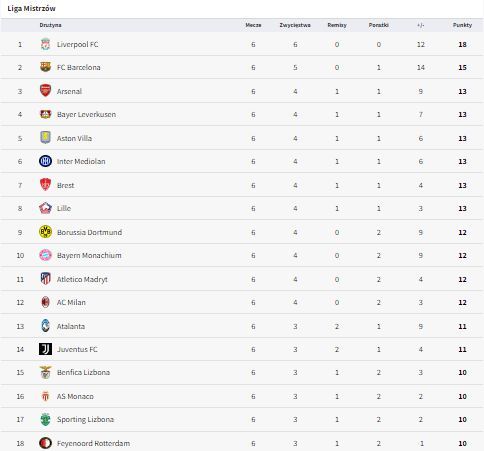Click the Inter Mediolan round crest
Image resolution: width=484 pixels, height=451 pixels.
(45, 161)
